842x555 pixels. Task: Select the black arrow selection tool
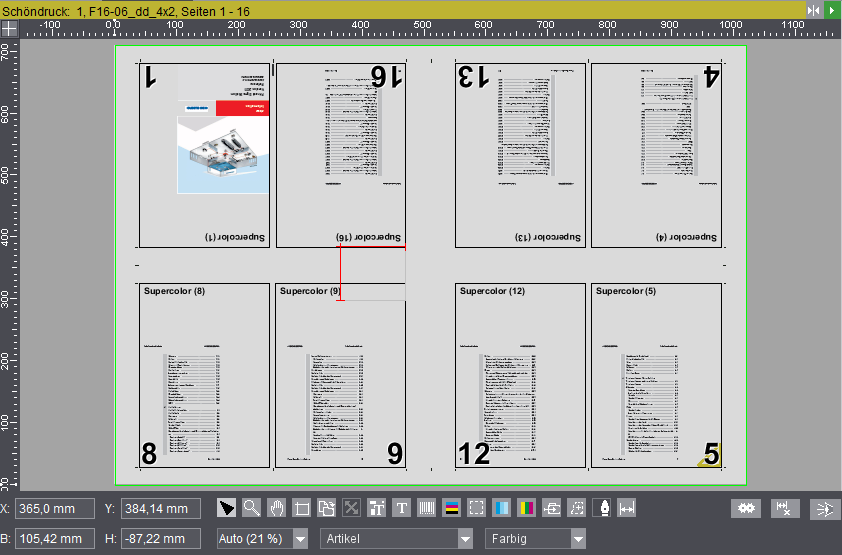tap(226, 508)
